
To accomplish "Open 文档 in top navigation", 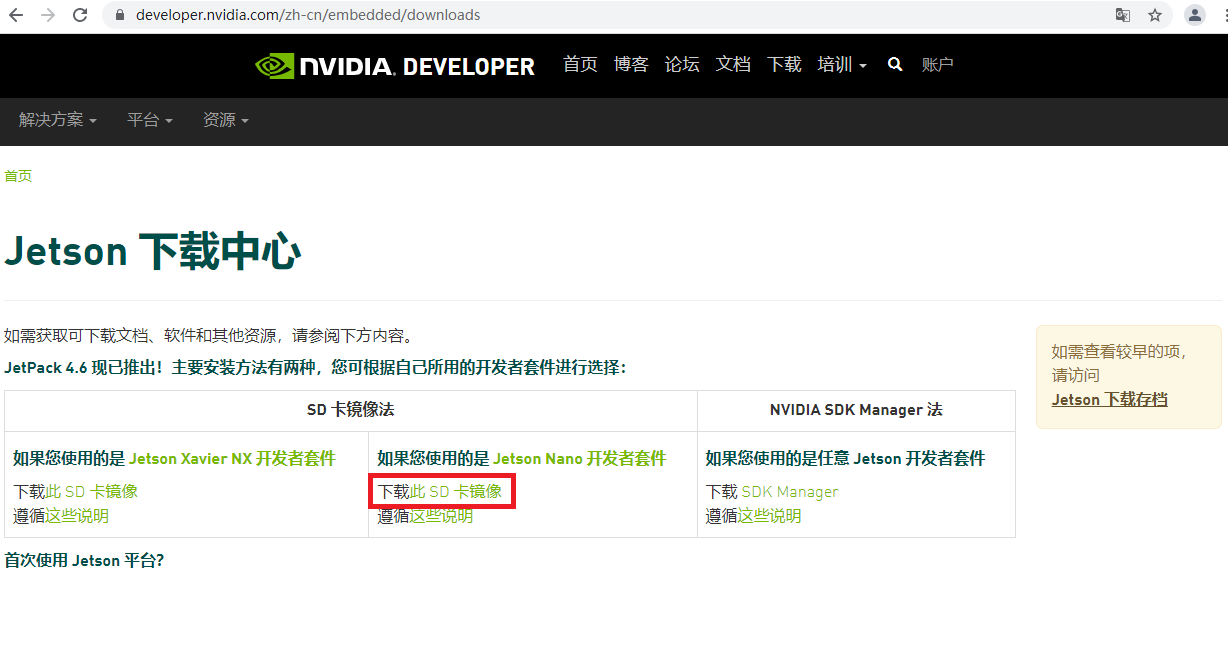I will (x=733, y=64).
